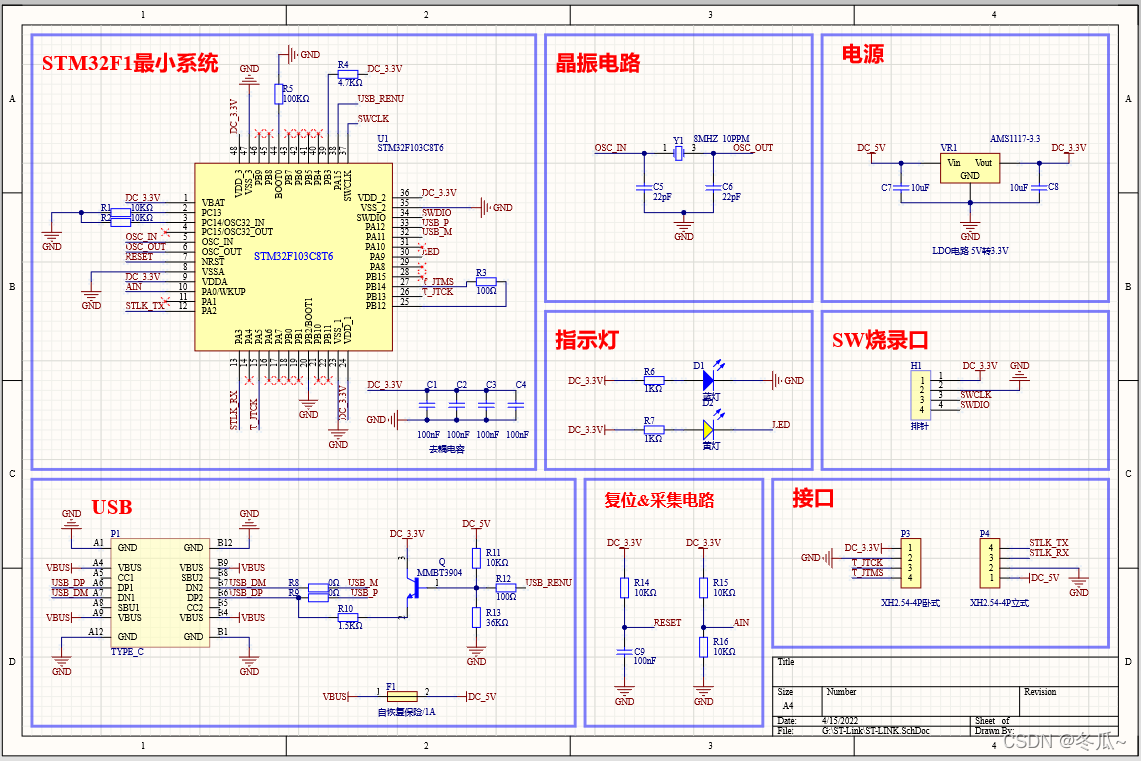1141x761 pixels.
Task: Click the GND symbol under AMS1117 regulator
Action: [970, 227]
